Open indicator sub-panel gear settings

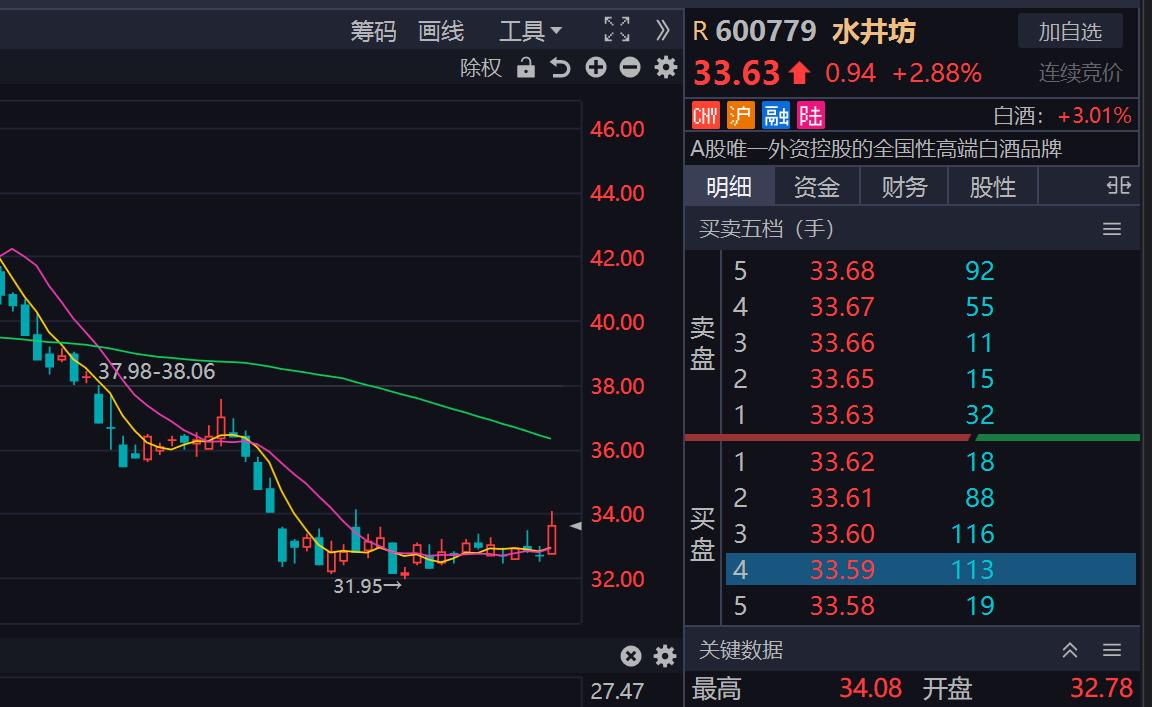coord(665,656)
